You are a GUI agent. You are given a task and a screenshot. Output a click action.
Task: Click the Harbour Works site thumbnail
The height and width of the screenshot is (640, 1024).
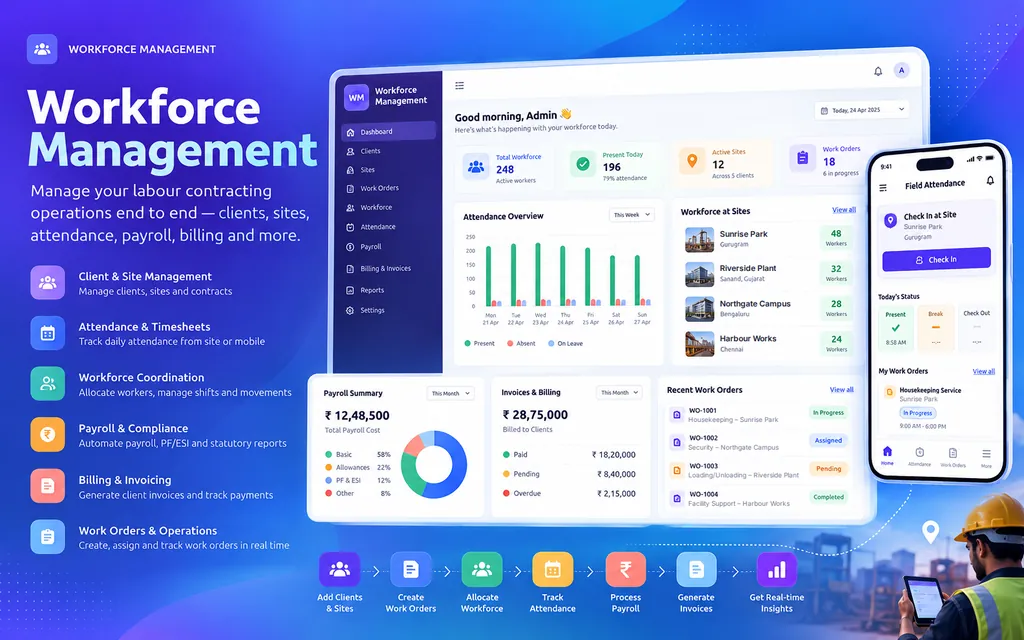[699, 344]
